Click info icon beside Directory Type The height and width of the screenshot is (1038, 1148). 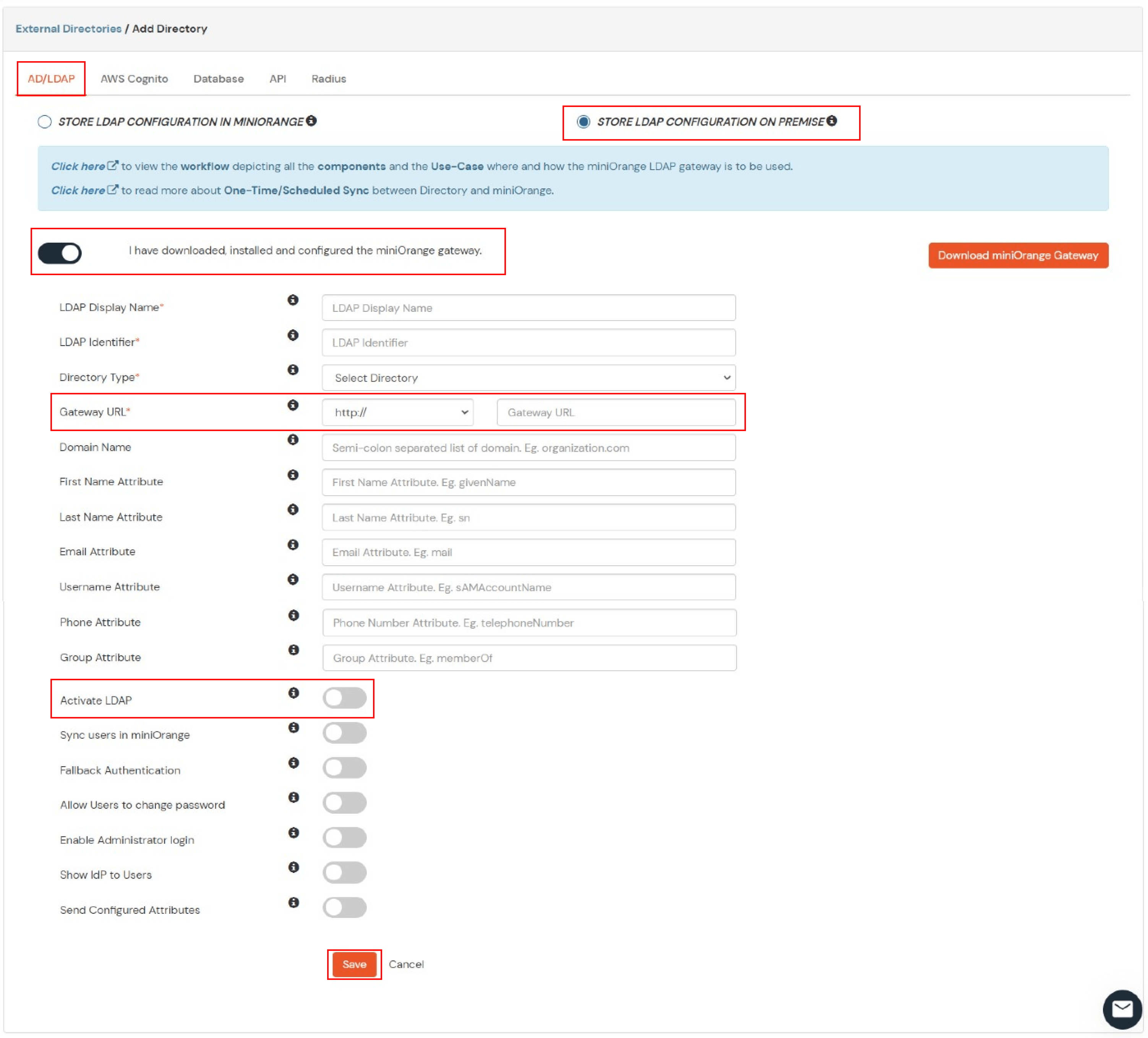(x=293, y=370)
